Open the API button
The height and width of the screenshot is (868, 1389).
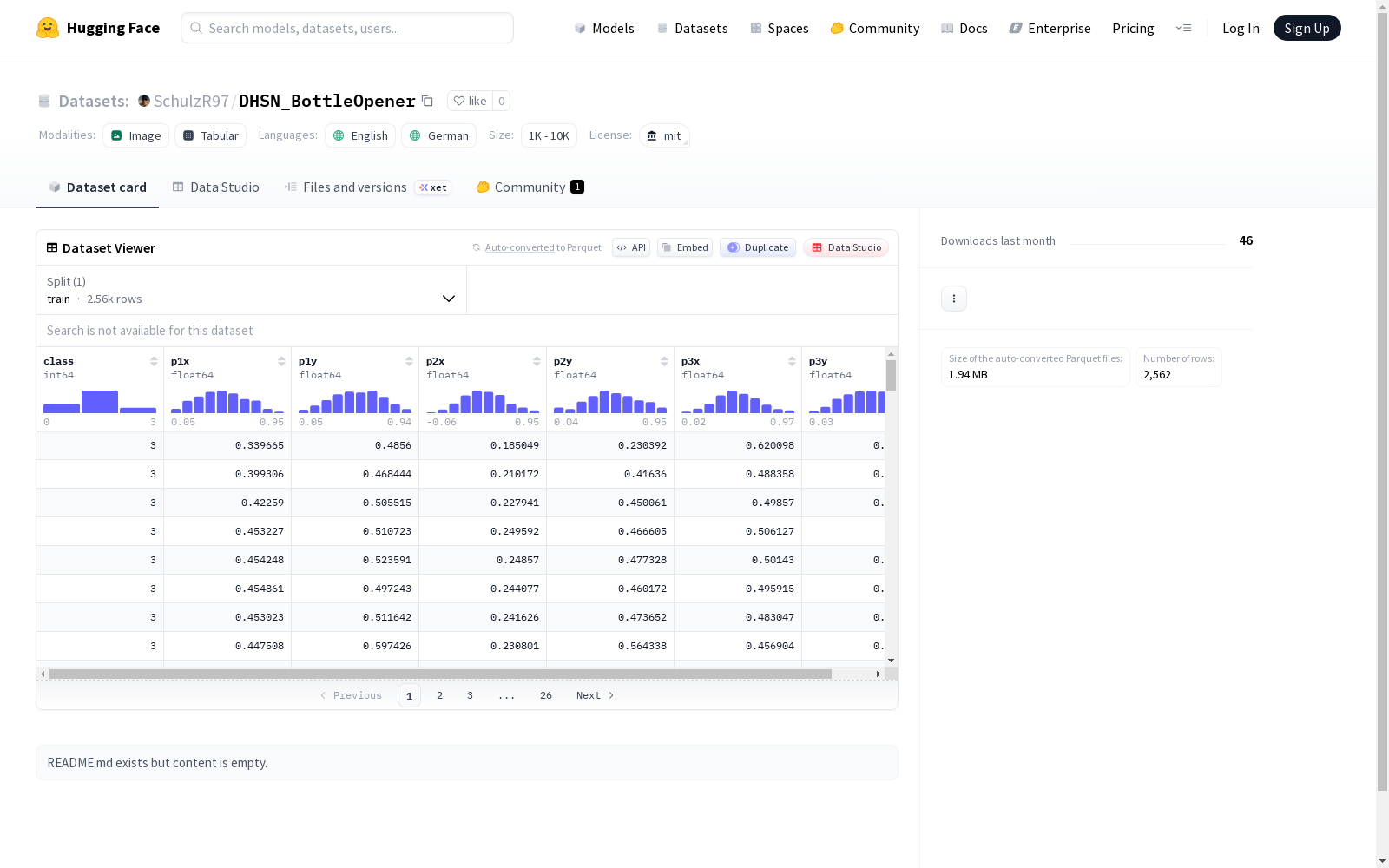pyautogui.click(x=631, y=247)
